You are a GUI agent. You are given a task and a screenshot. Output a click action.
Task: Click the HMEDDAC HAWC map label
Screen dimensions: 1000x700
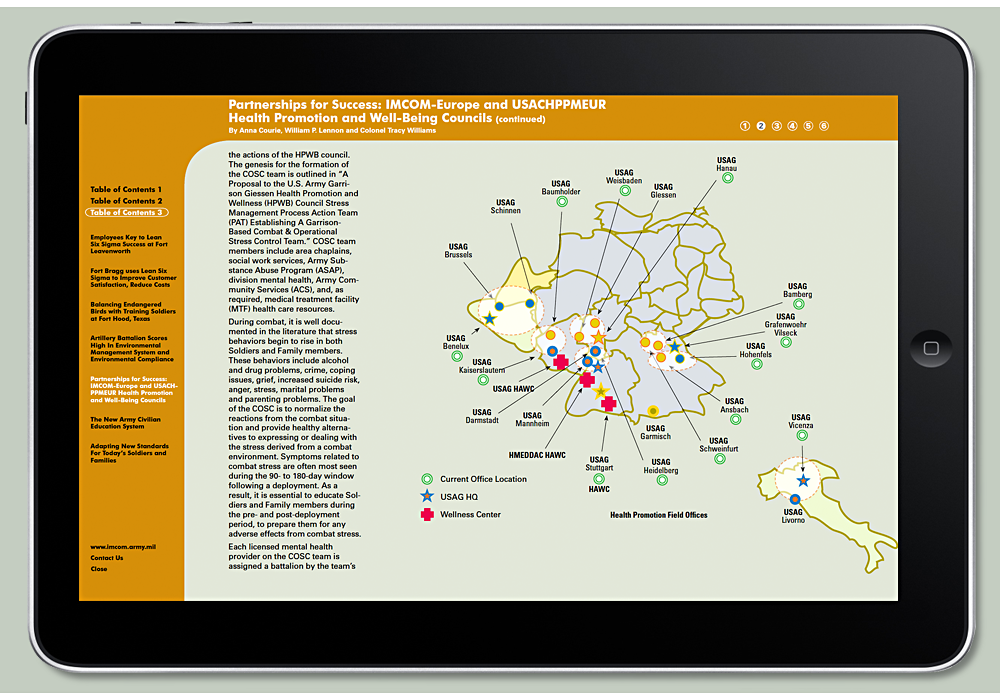click(x=537, y=455)
